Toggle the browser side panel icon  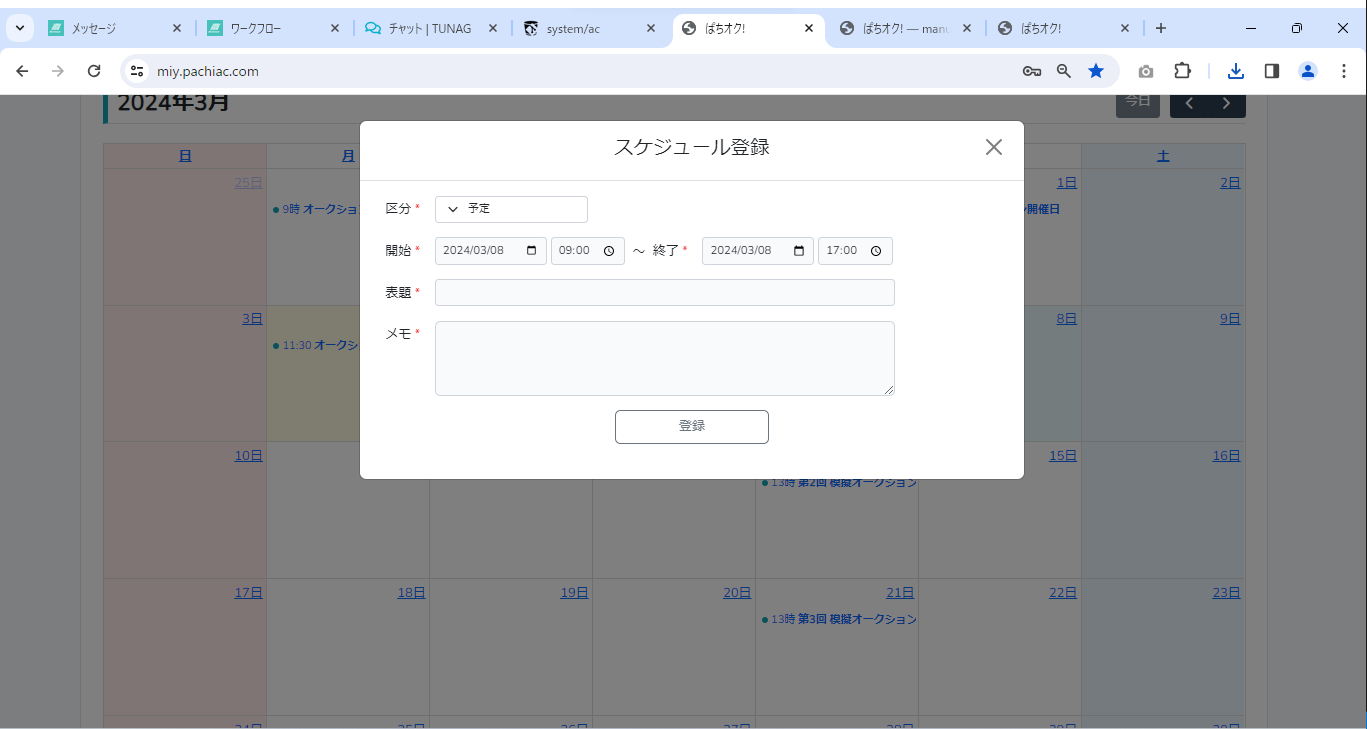(x=1272, y=71)
